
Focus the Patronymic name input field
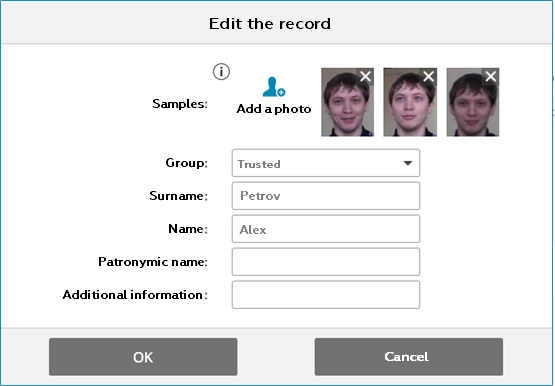pos(326,262)
